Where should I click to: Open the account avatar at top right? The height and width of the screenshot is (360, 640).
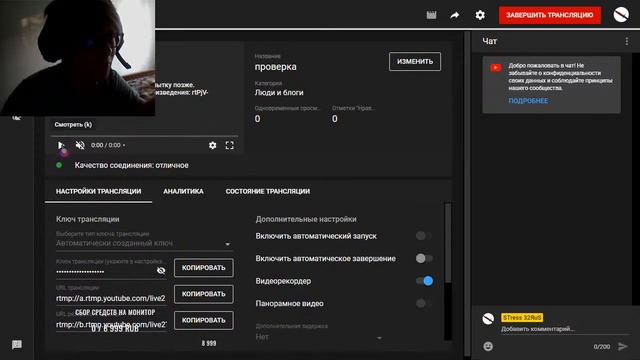point(621,15)
